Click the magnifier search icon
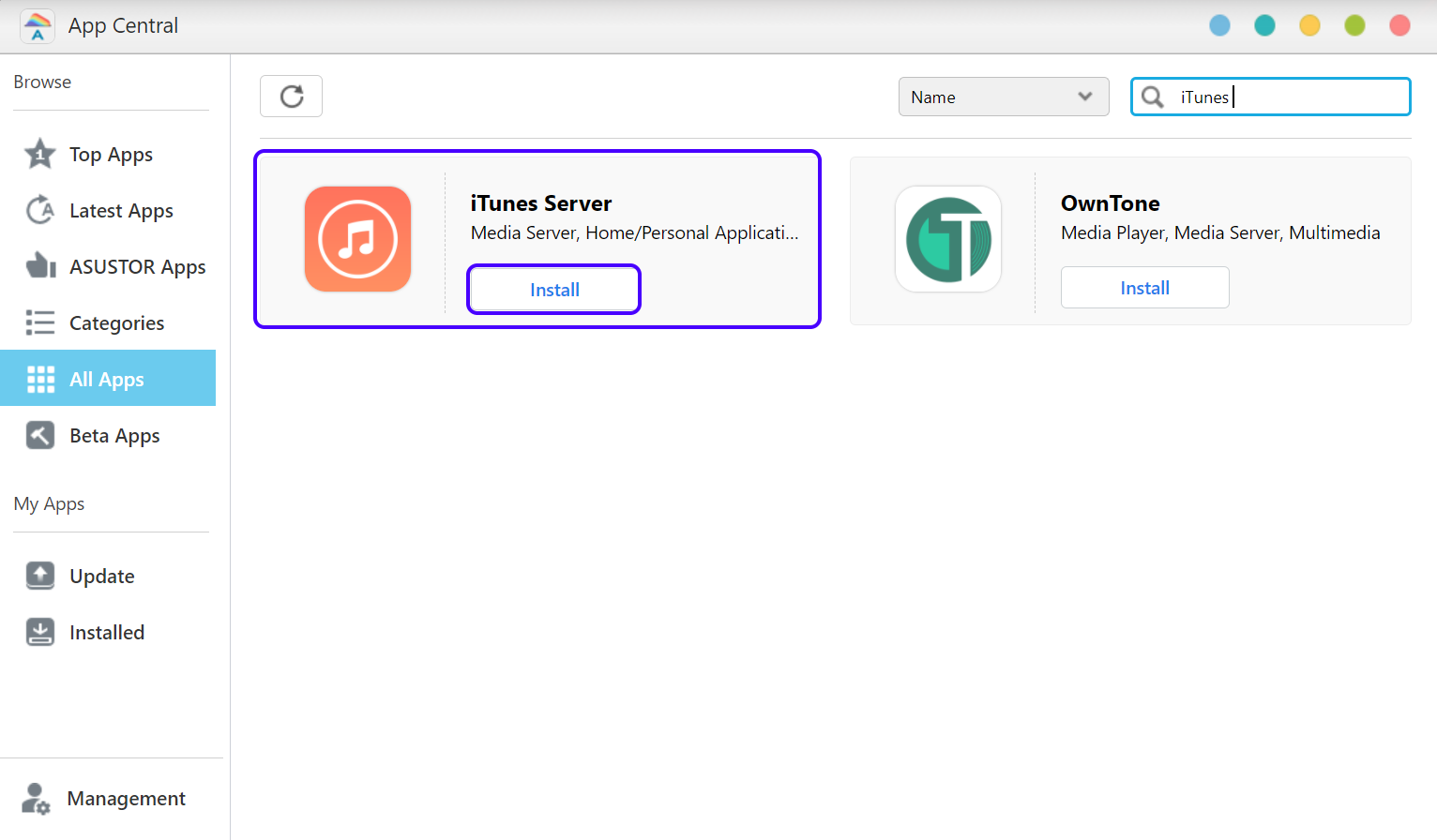This screenshot has width=1437, height=840. 1153,97
